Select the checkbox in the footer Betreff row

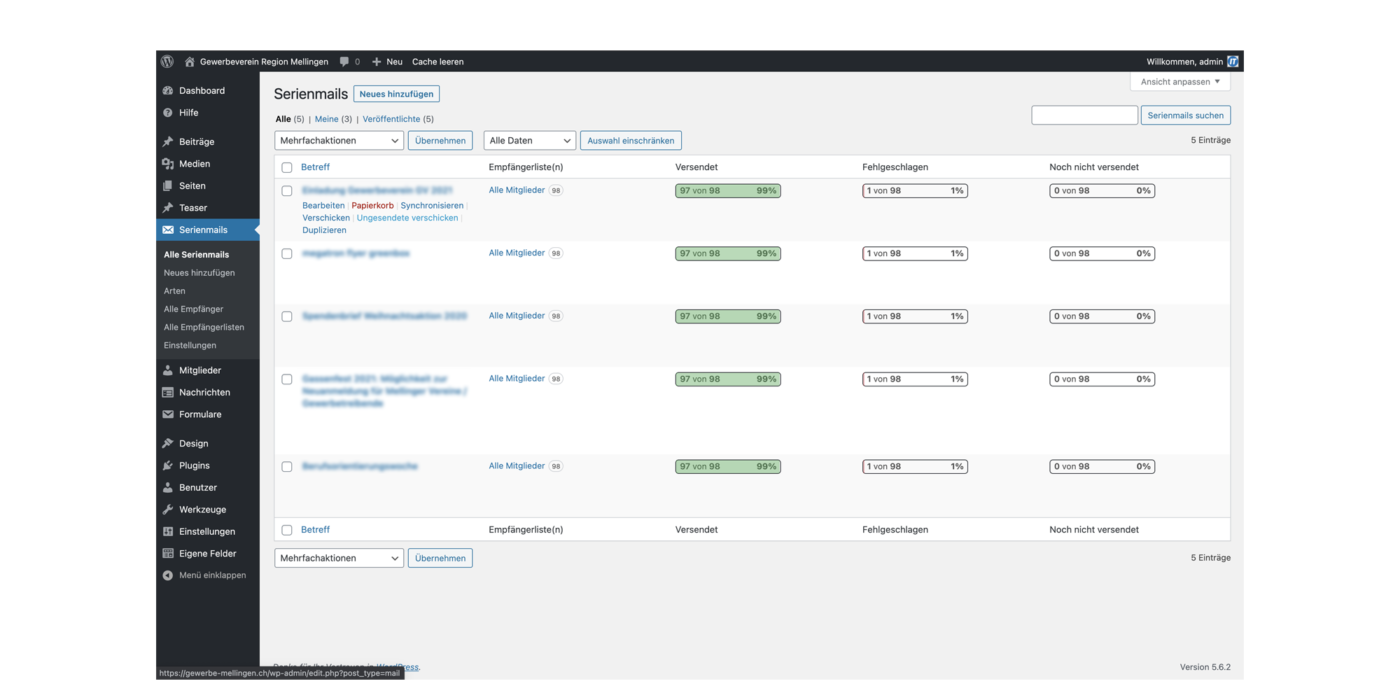pos(287,530)
